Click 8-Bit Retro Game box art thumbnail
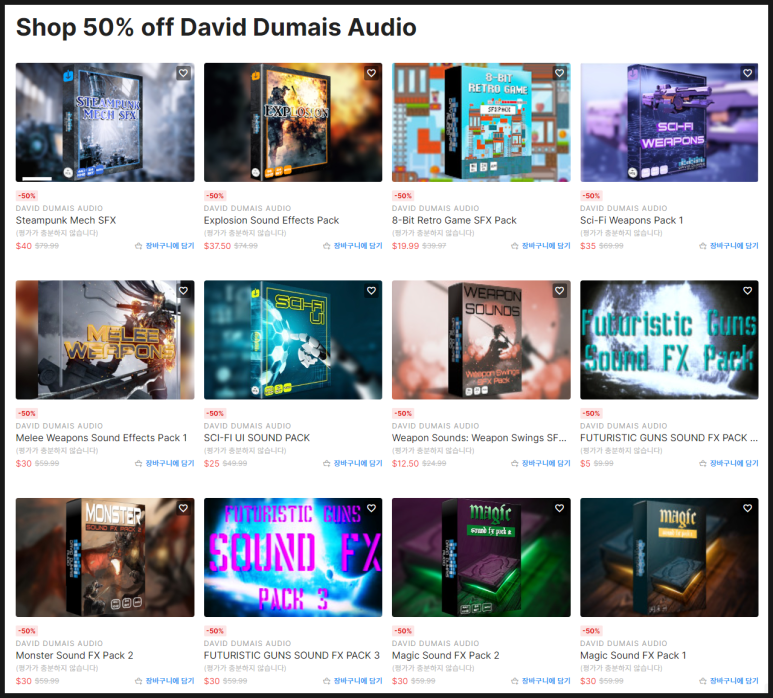 (481, 122)
